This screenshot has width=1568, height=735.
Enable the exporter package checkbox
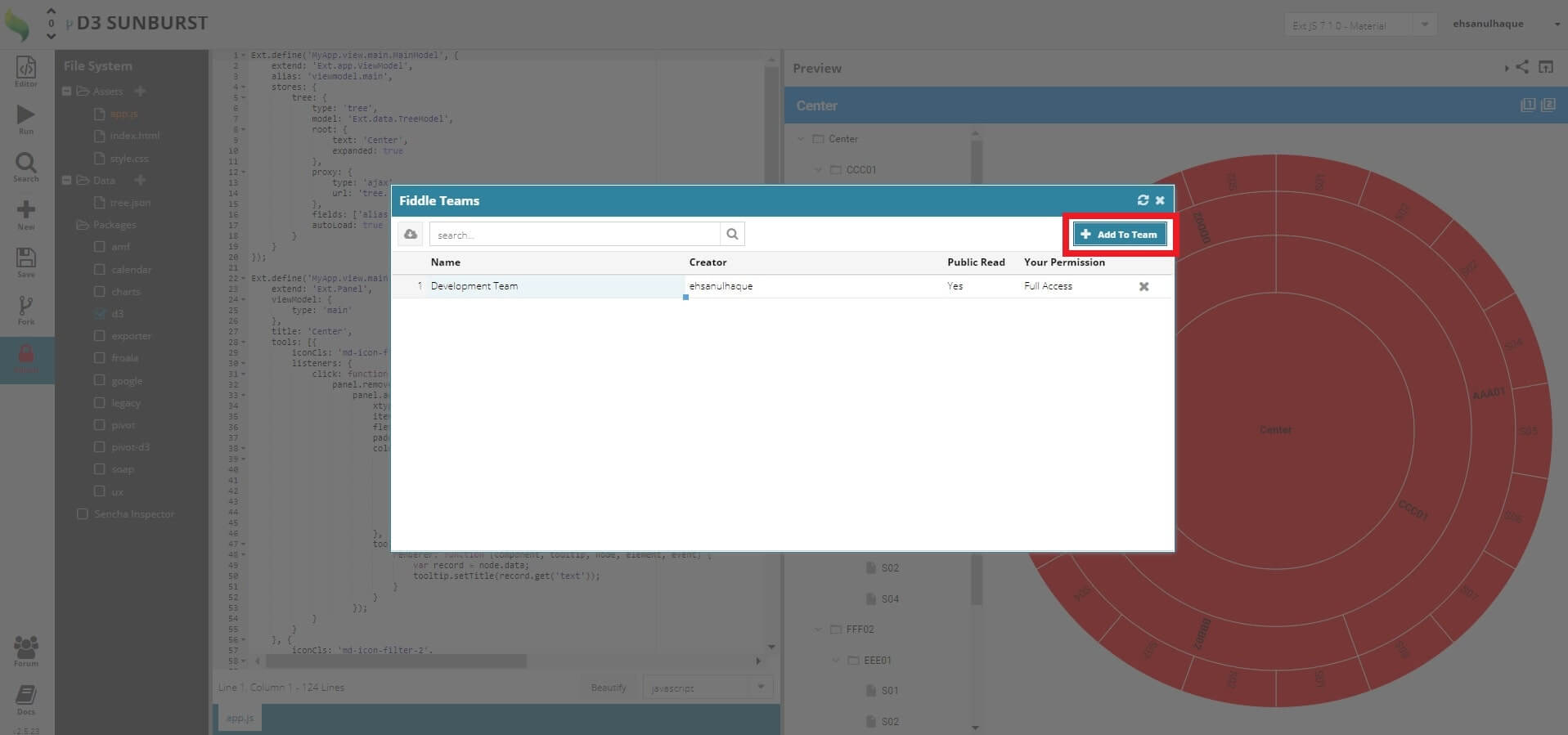[100, 335]
